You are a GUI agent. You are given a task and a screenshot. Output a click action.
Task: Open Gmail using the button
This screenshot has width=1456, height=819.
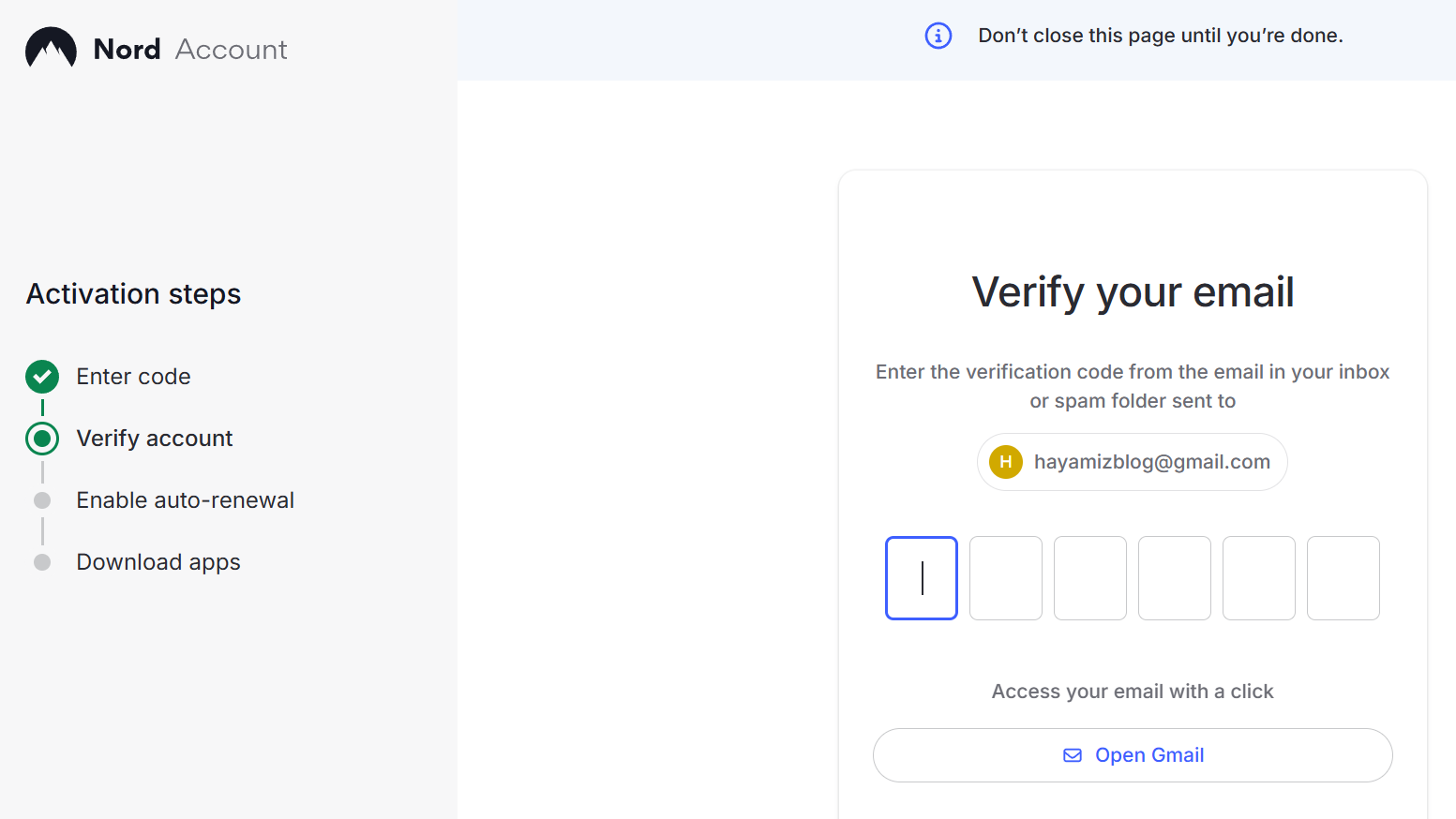click(x=1133, y=755)
